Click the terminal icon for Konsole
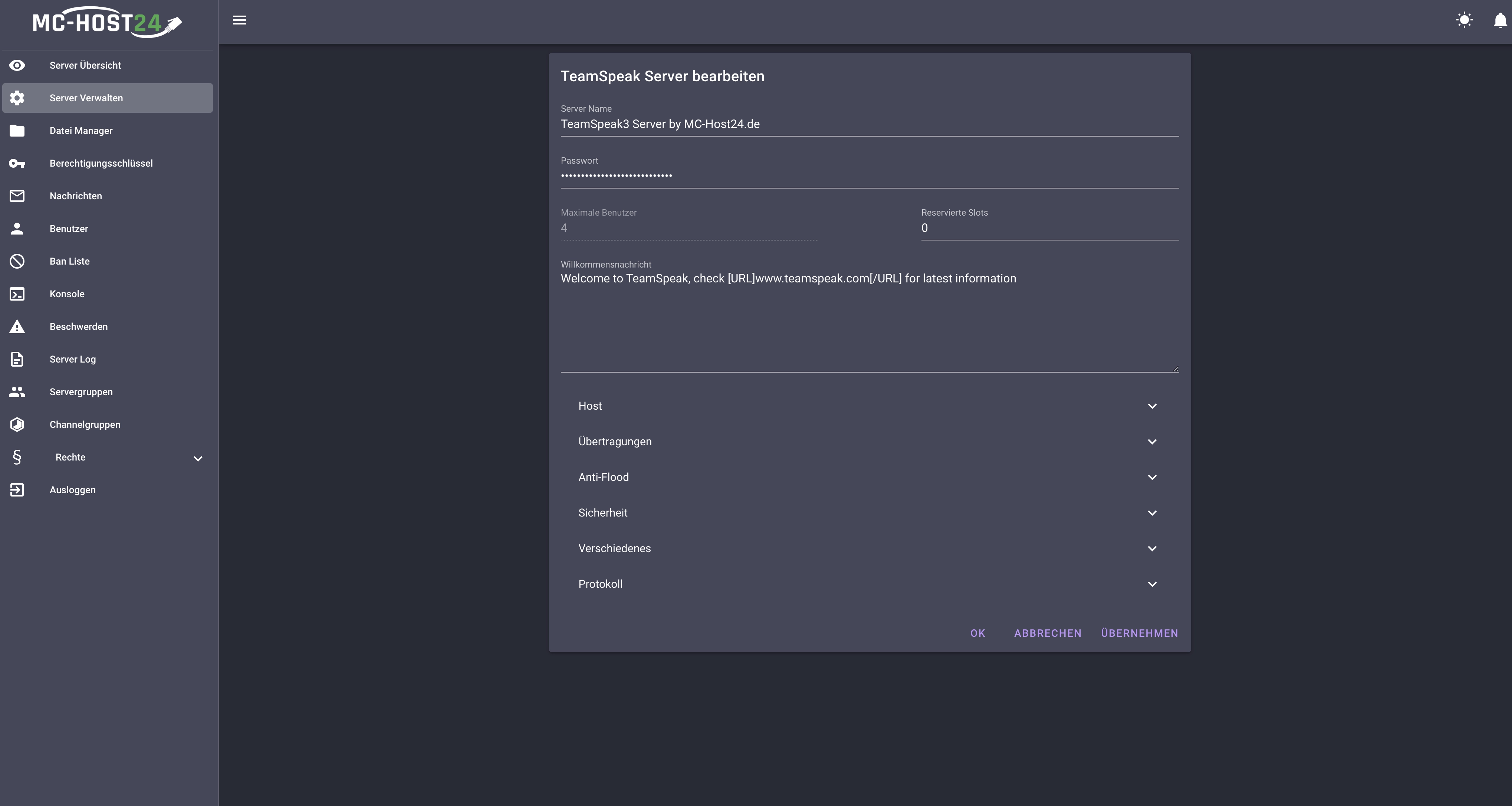This screenshot has height=806, width=1512. tap(17, 294)
